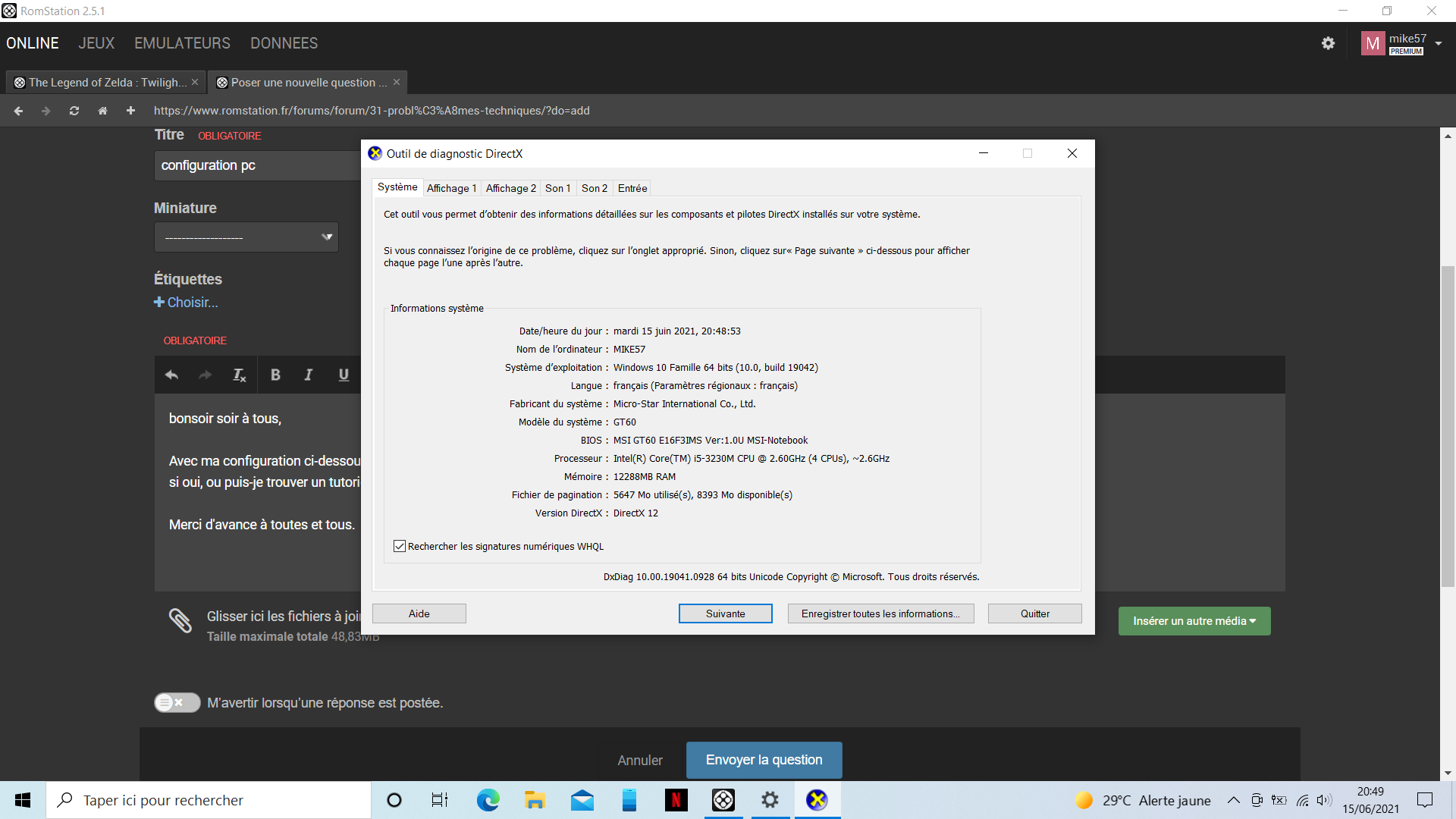Screen dimensions: 1456x819
Task: Click the Suivante button
Action: [x=725, y=613]
